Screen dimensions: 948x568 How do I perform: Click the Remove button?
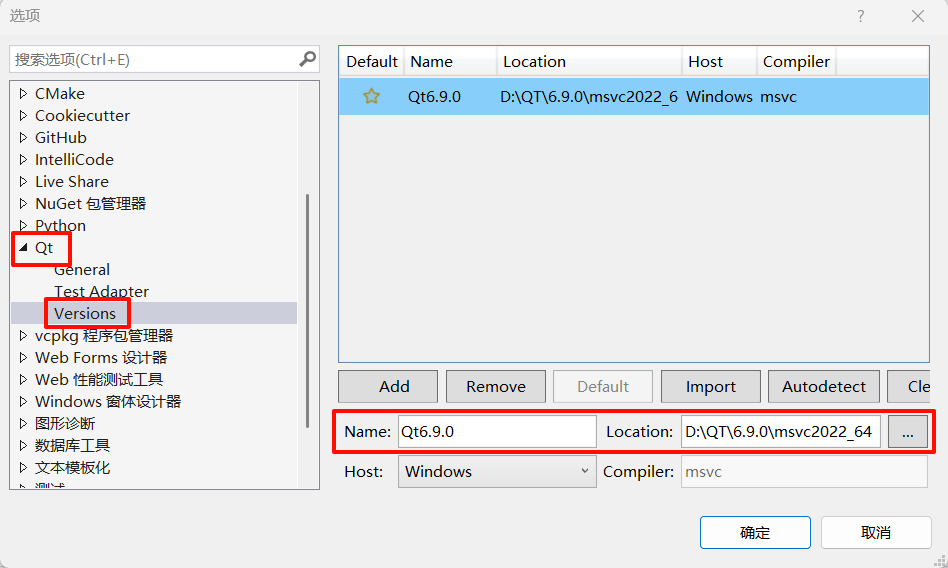[x=496, y=387]
